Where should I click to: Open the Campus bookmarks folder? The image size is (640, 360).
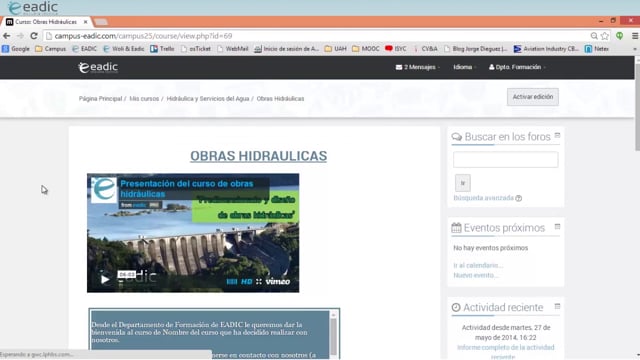click(50, 49)
